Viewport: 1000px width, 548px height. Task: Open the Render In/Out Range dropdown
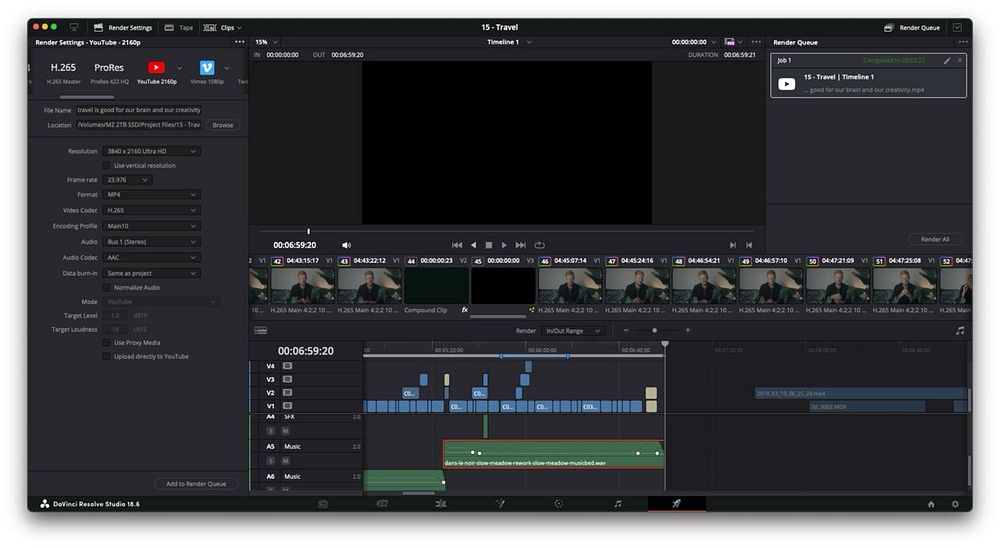[573, 331]
